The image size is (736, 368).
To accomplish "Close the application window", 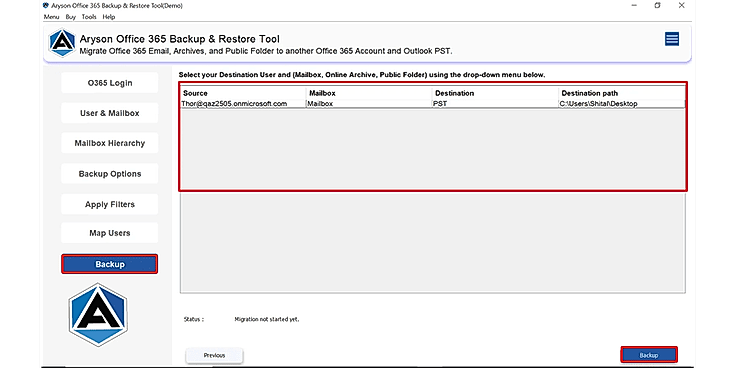I will [682, 6].
